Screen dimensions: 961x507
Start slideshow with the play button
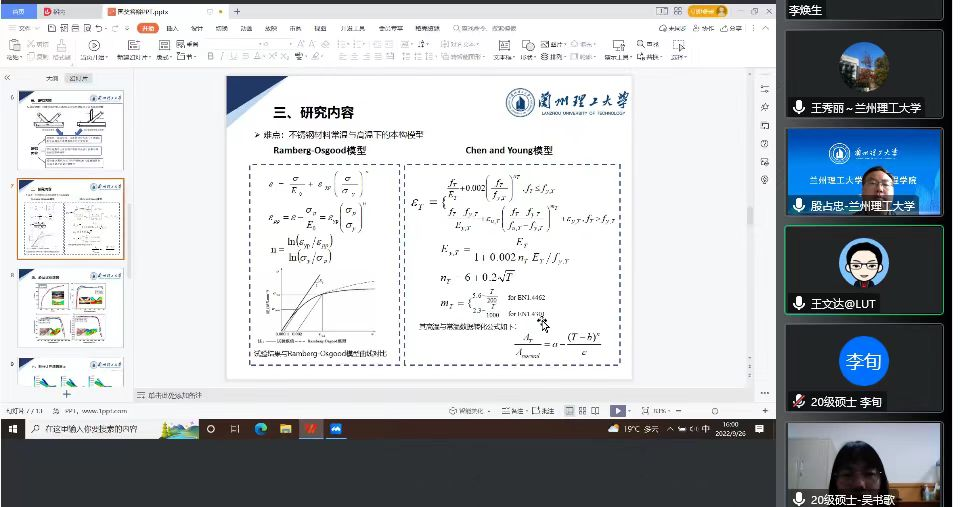pos(617,410)
